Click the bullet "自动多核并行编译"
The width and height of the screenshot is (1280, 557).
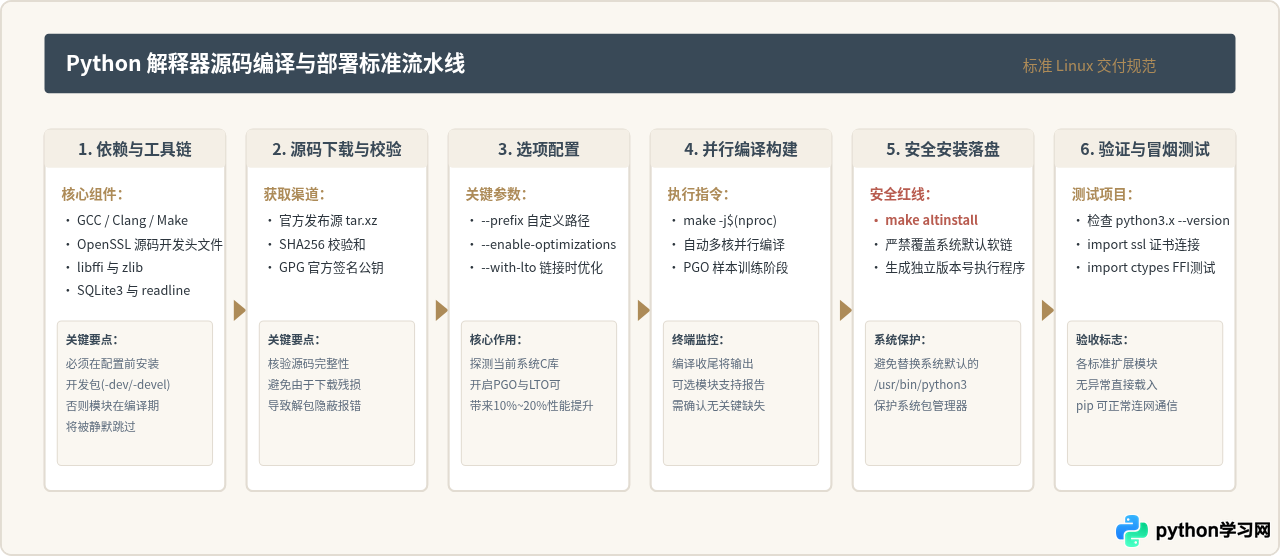point(734,244)
